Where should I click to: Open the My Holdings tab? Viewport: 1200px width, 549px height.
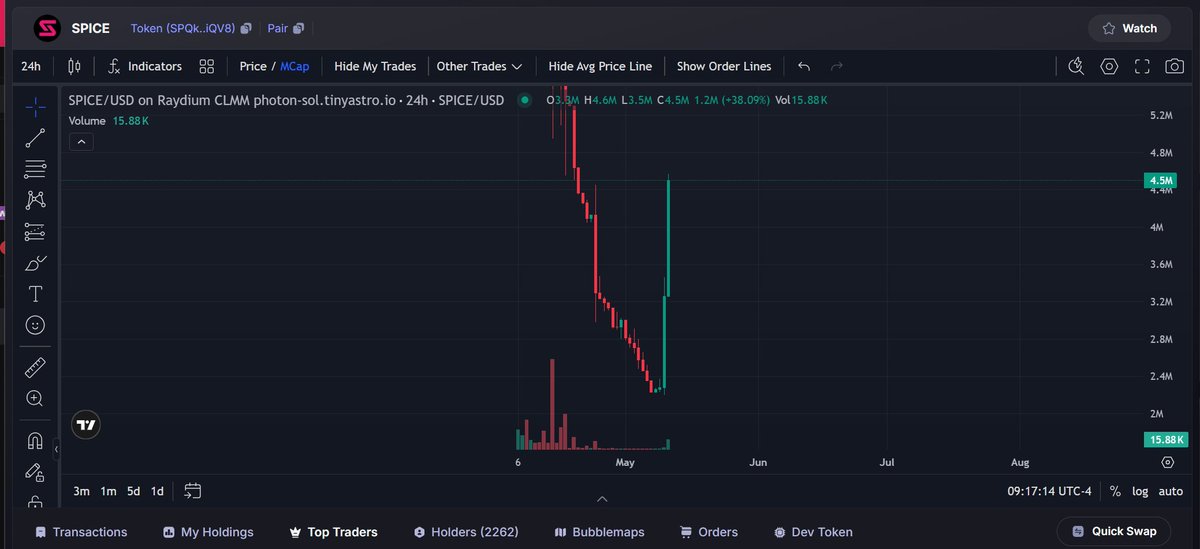click(x=208, y=532)
